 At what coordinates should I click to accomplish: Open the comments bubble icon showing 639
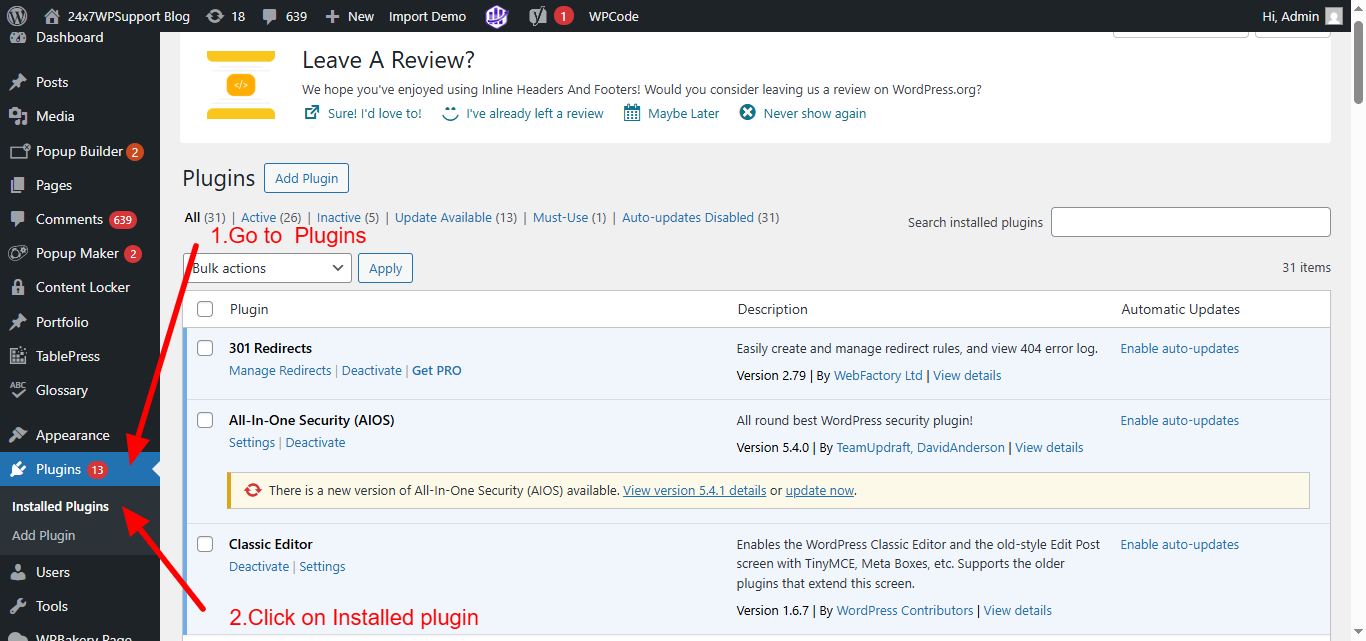pos(269,17)
